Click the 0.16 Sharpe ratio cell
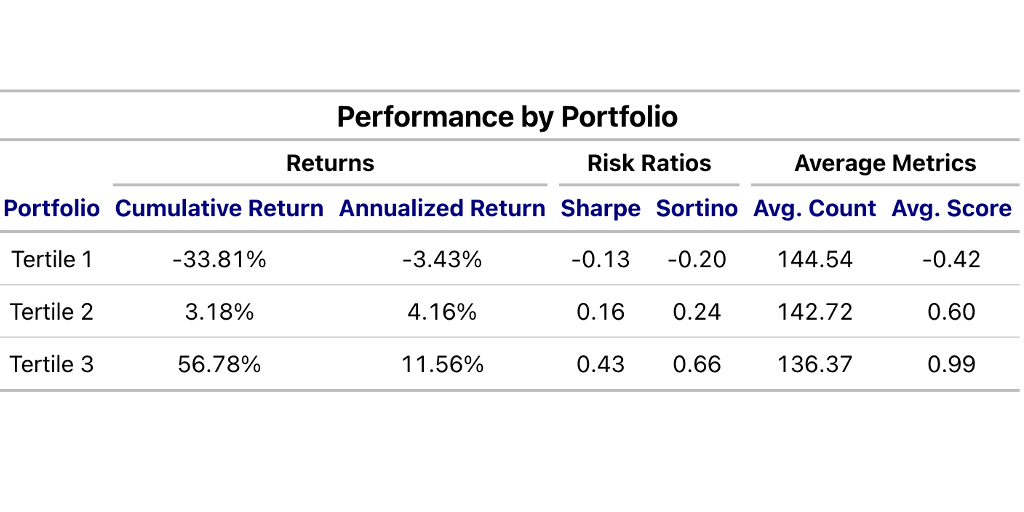The image size is (1024, 512). tap(600, 312)
